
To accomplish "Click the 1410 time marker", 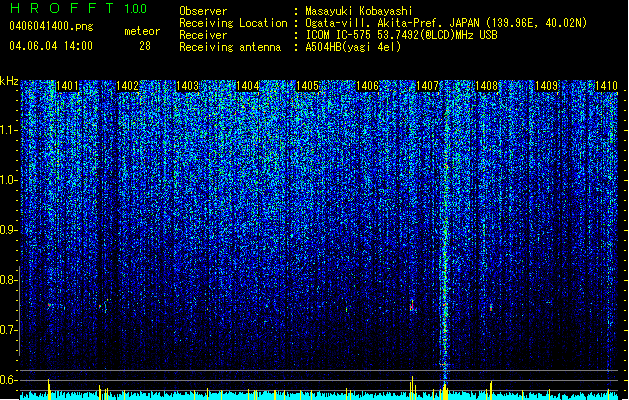I will point(606,86).
